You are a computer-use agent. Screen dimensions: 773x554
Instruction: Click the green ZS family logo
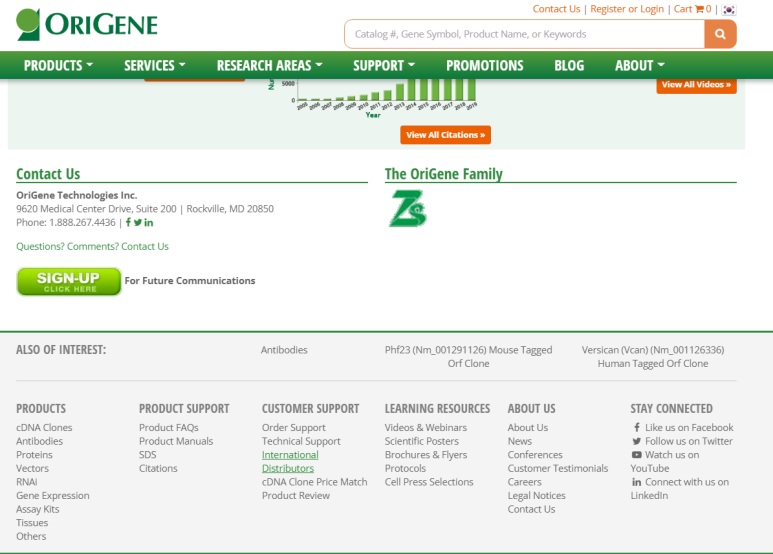pos(408,208)
